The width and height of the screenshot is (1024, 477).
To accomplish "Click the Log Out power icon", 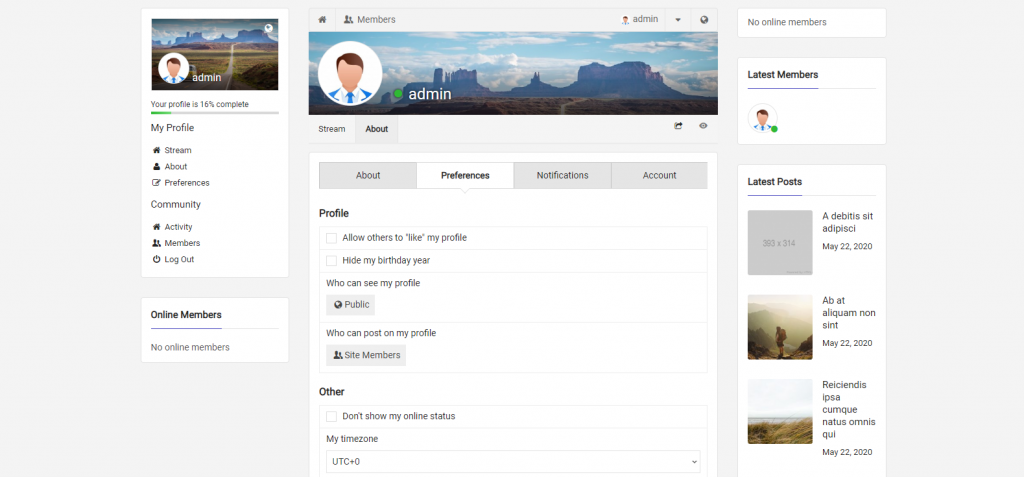I will (x=156, y=259).
